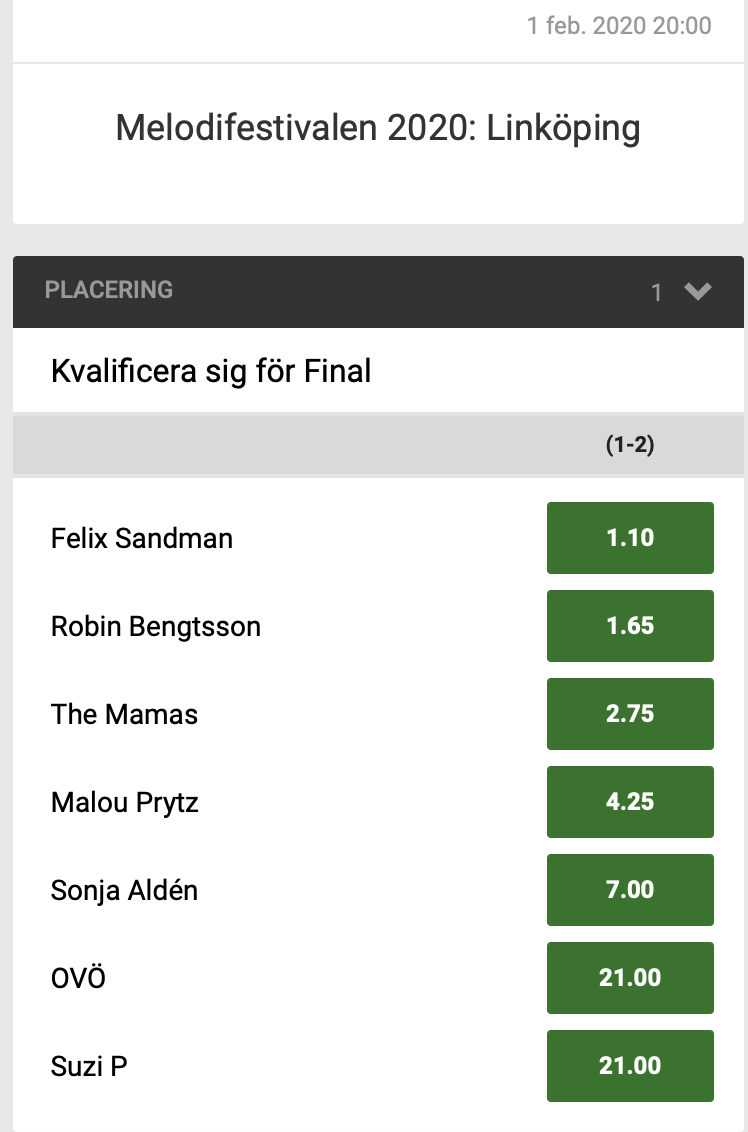
Task: Wager on Suzi P at 21.00
Action: 629,1065
